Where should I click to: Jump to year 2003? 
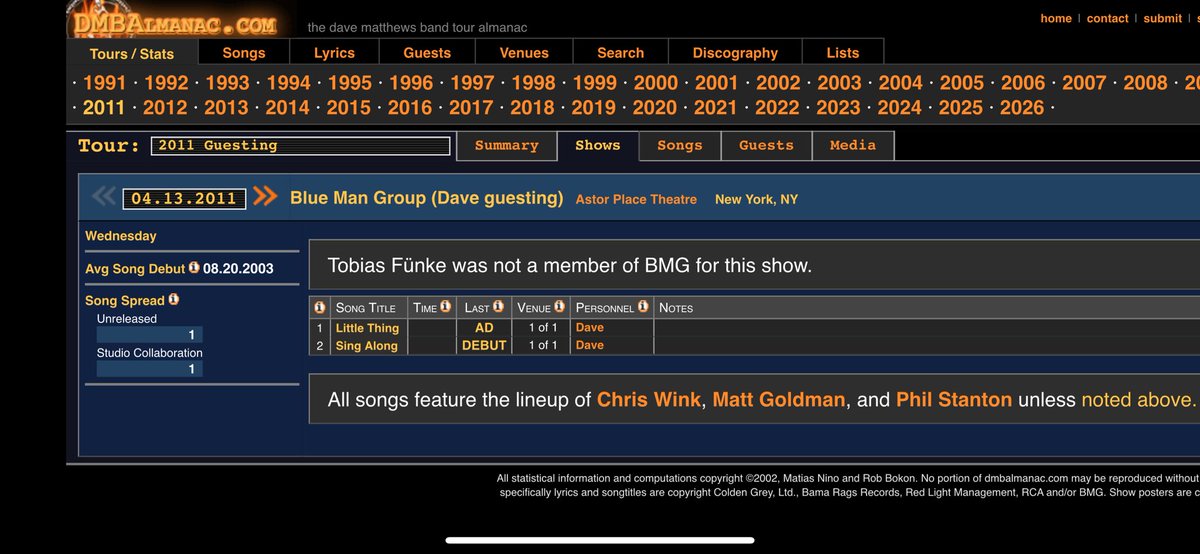[839, 83]
